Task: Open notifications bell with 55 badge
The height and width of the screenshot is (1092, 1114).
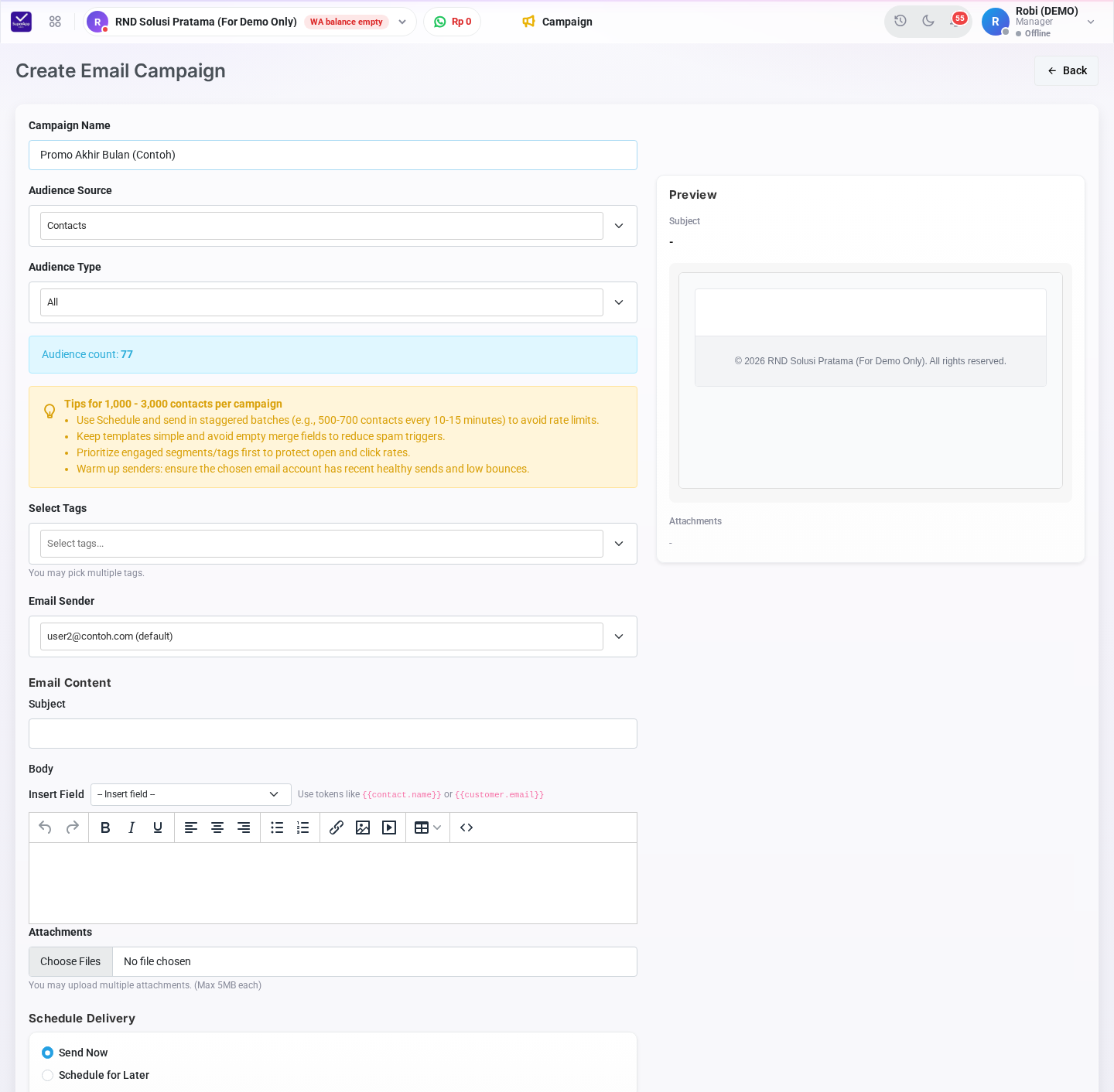Action: 957,21
